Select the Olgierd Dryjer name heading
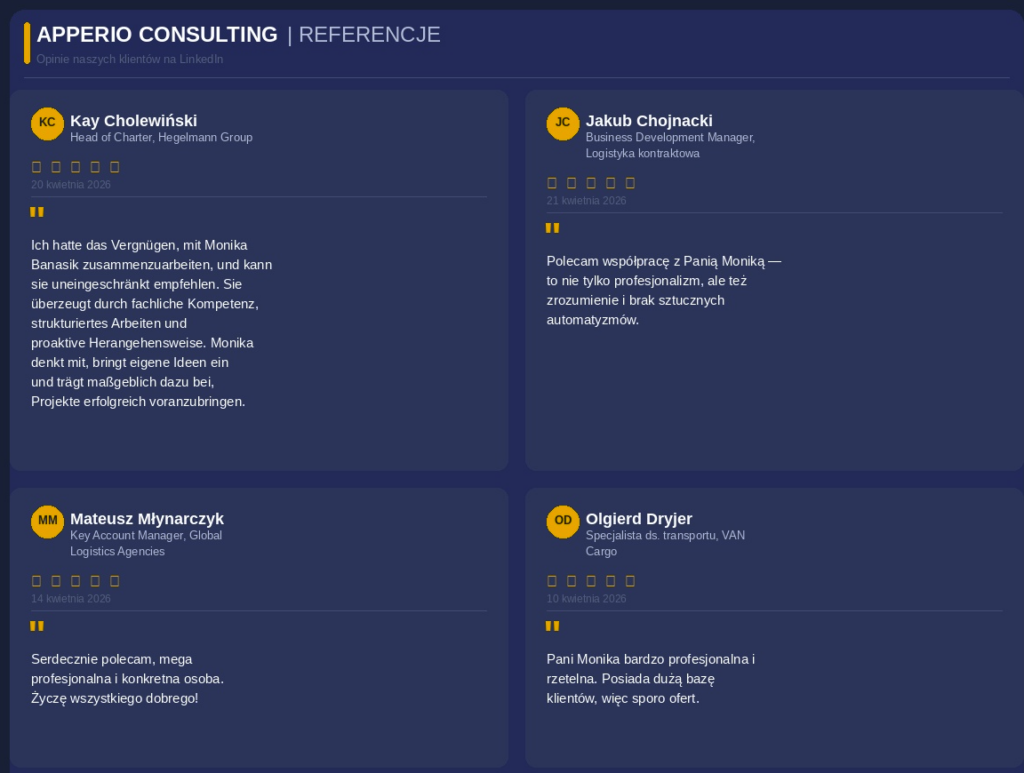 (639, 519)
